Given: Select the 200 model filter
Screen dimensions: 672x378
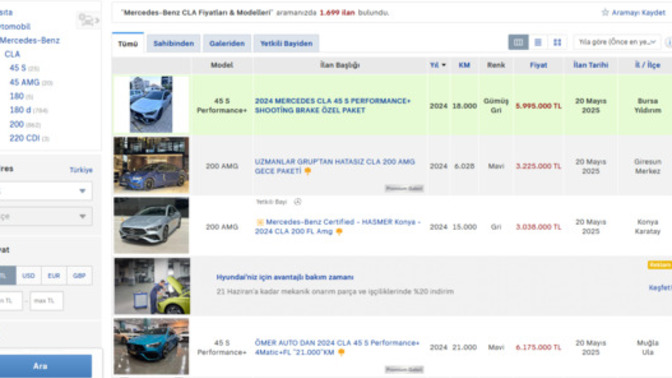Looking at the screenshot, I should pyautogui.click(x=17, y=124).
